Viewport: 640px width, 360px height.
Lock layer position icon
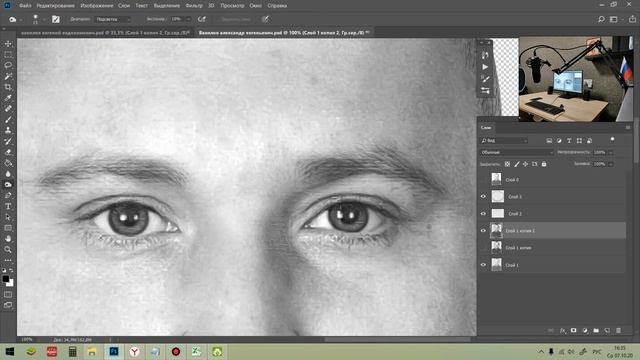pyautogui.click(x=526, y=164)
